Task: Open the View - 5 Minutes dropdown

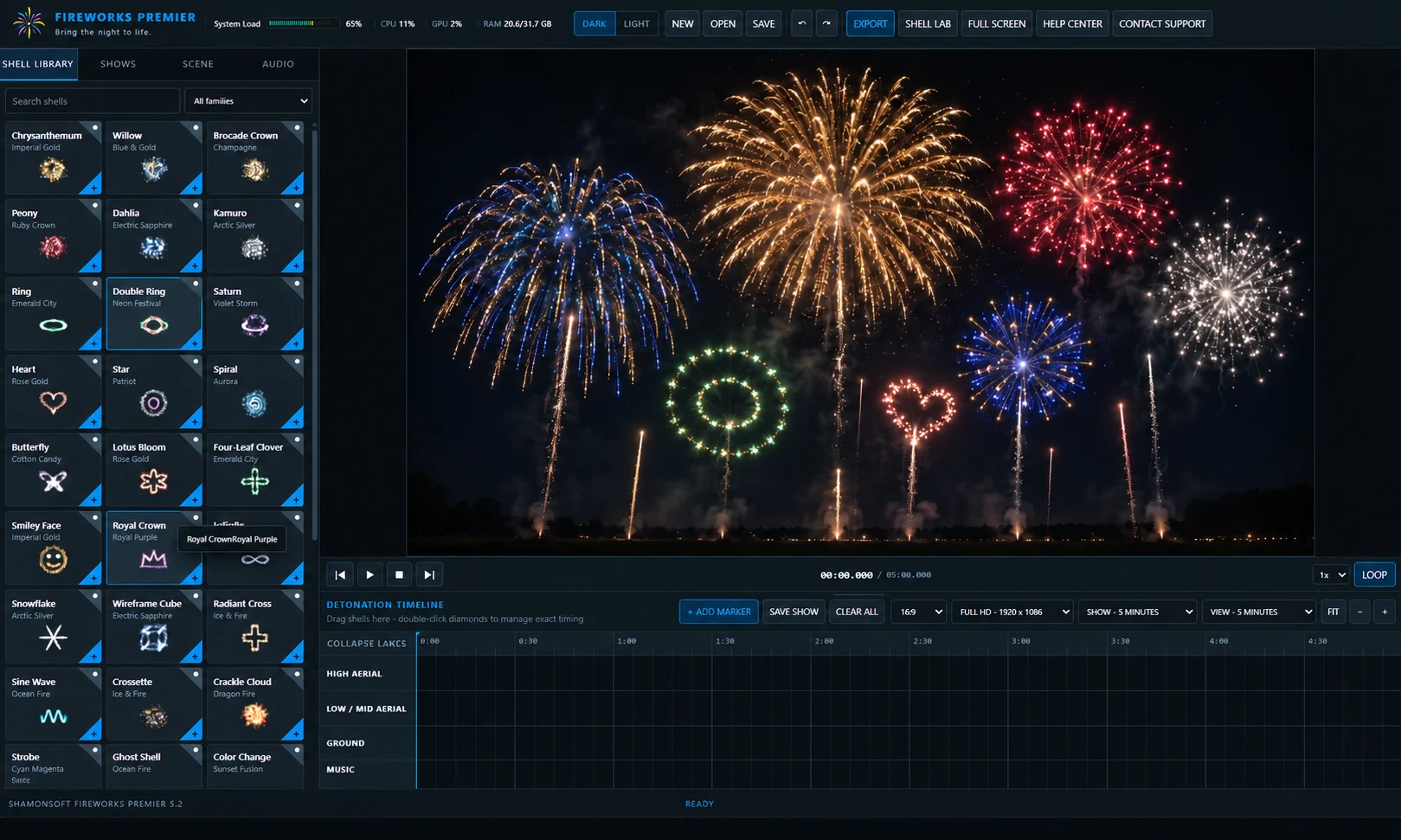Action: click(x=1259, y=612)
